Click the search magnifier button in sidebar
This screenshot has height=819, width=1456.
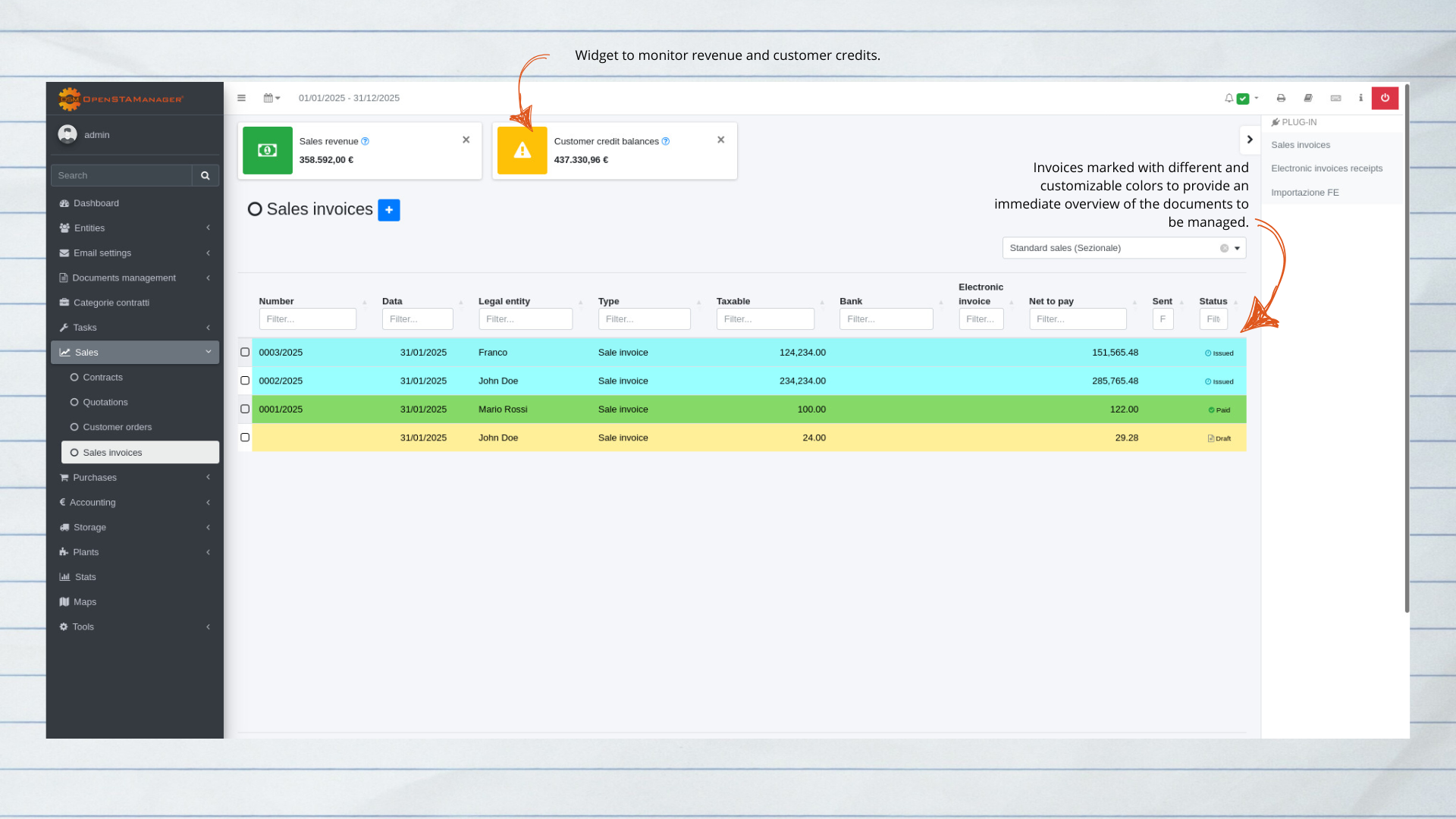tap(205, 175)
